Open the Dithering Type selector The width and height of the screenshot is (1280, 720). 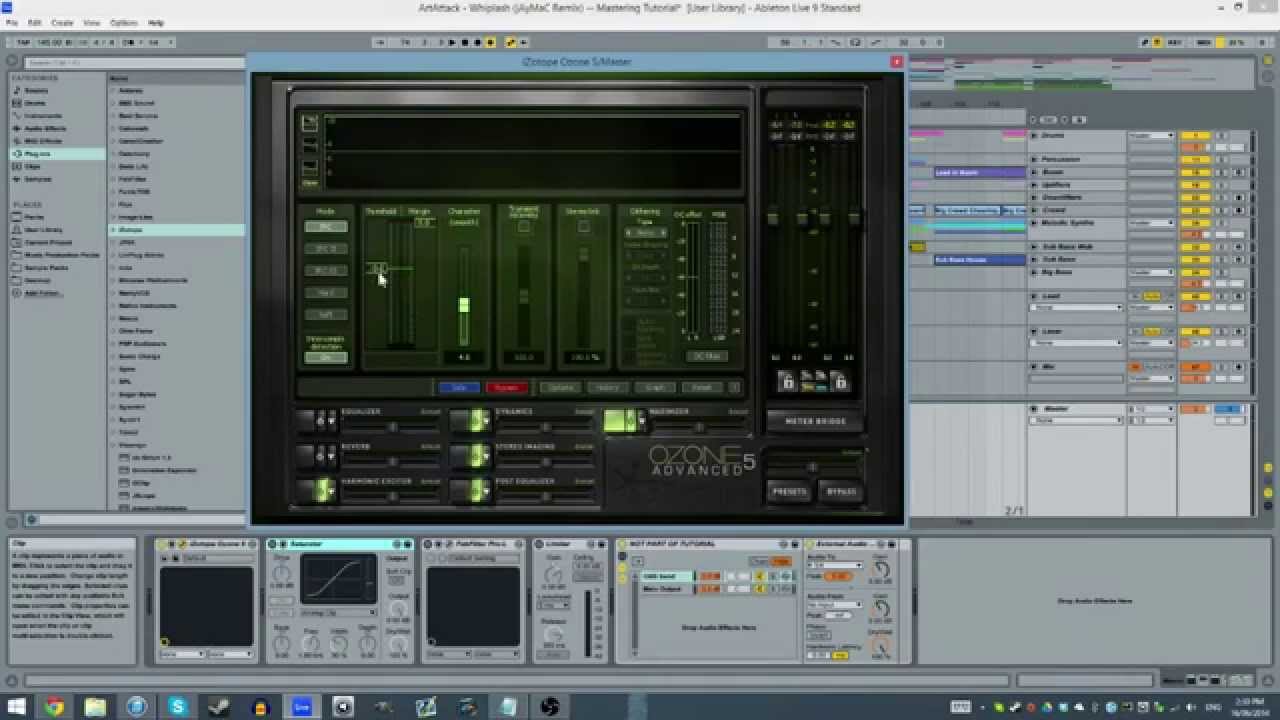pyautogui.click(x=645, y=232)
